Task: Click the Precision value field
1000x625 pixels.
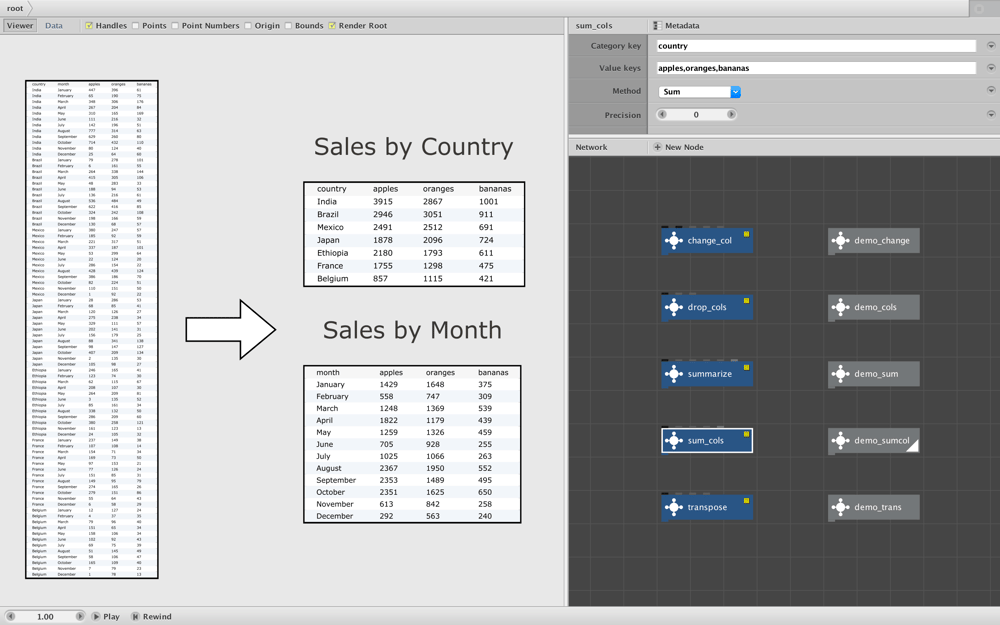Action: pos(696,115)
